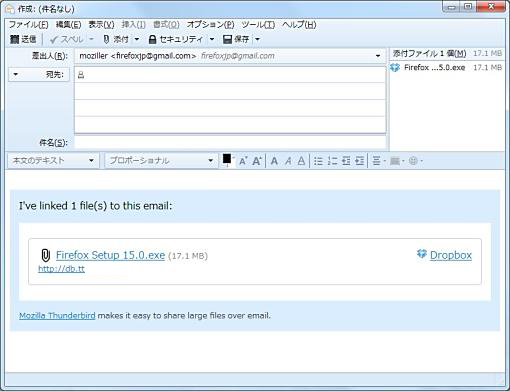Click the contact card icon in recipient row
The image size is (510, 391).
click(81, 75)
